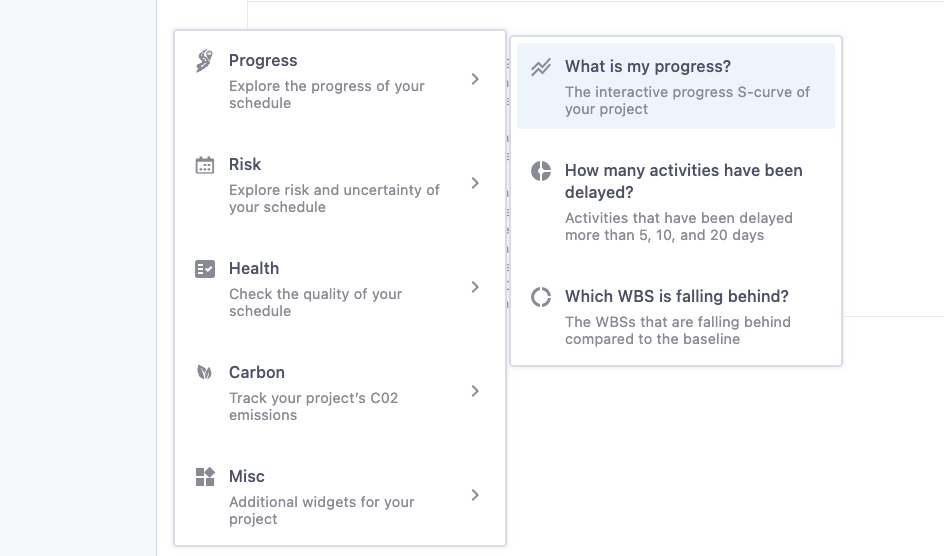Click the S-curve line chart icon
The height and width of the screenshot is (556, 944).
coord(541,67)
